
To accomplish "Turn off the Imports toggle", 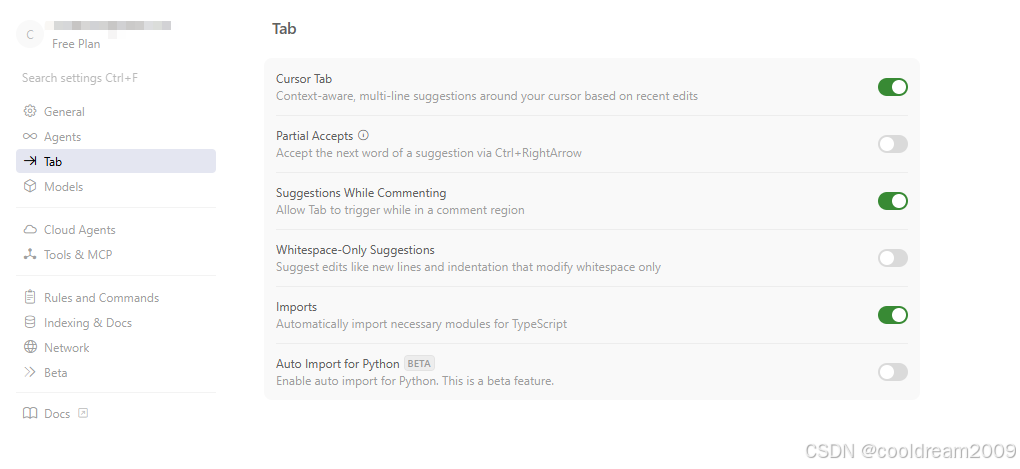I will tap(892, 315).
